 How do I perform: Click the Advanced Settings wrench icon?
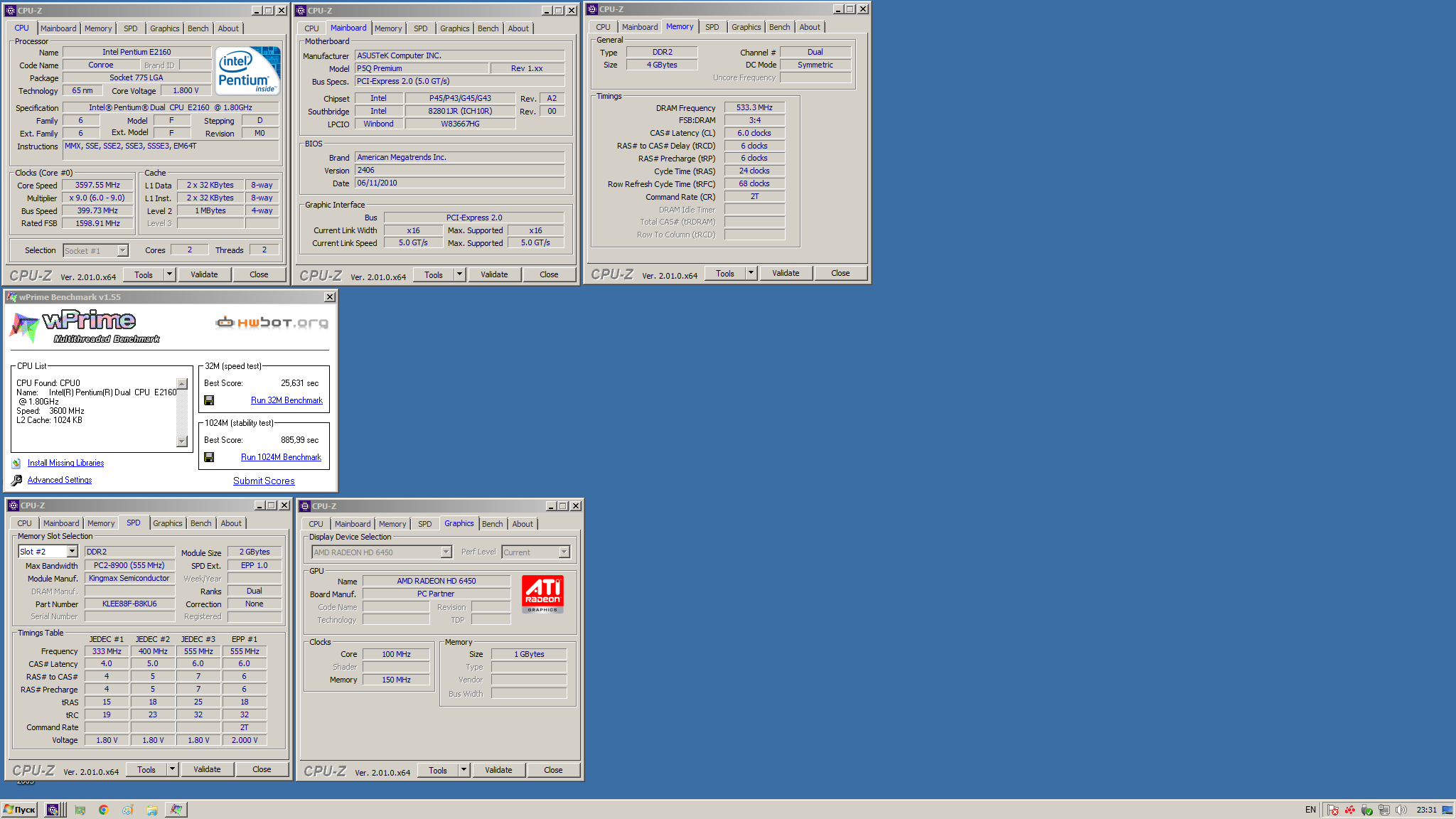coord(16,480)
